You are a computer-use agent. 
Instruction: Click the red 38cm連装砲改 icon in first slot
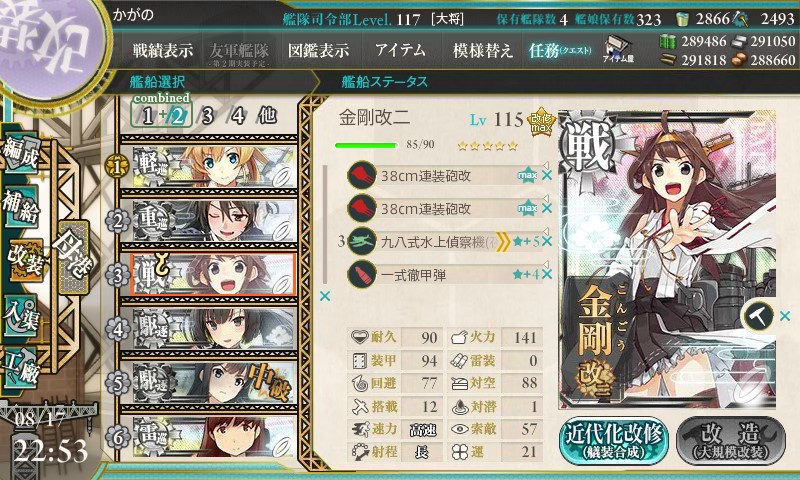pyautogui.click(x=362, y=175)
